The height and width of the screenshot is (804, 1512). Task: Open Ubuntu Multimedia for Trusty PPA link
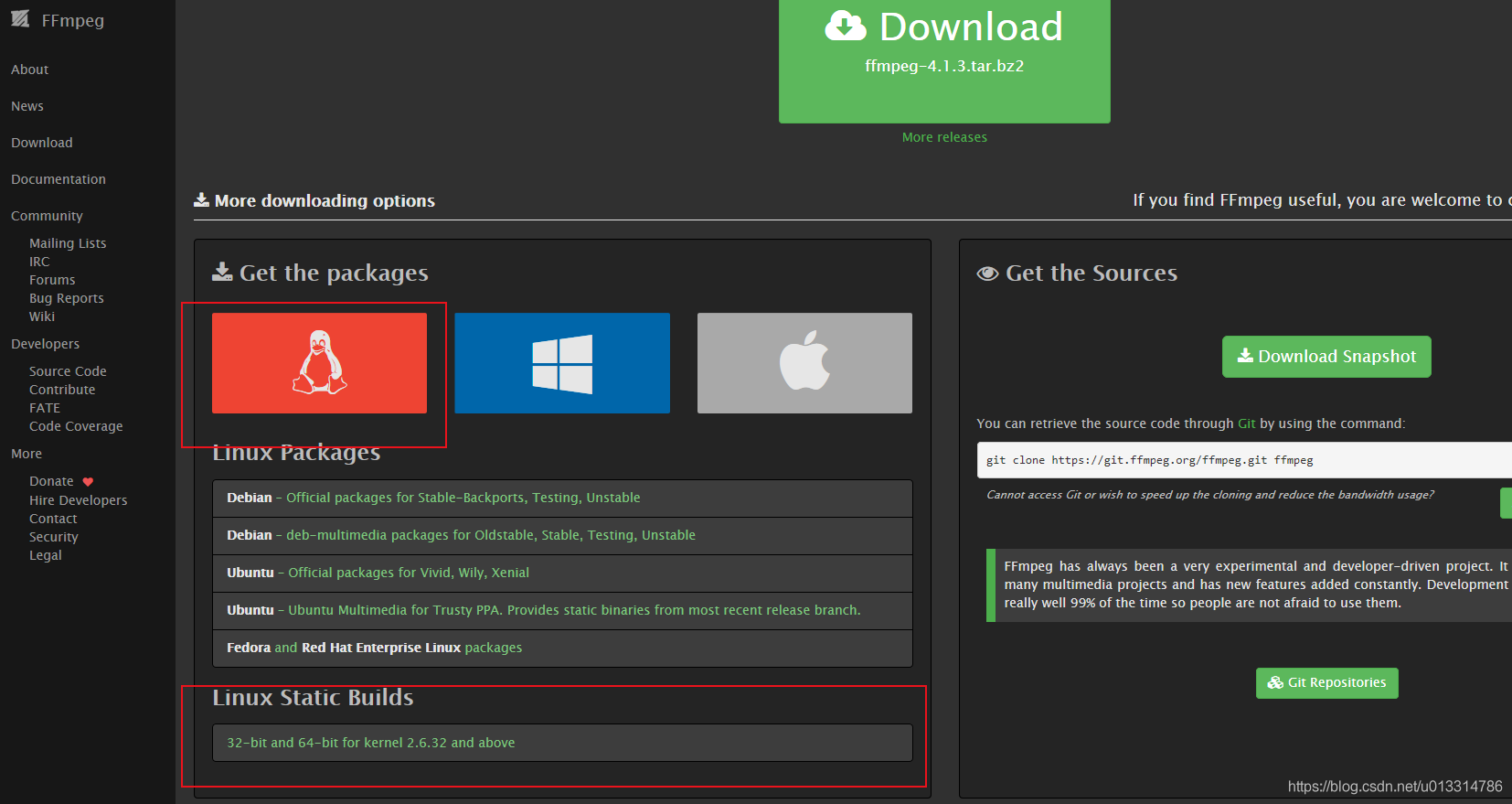574,610
